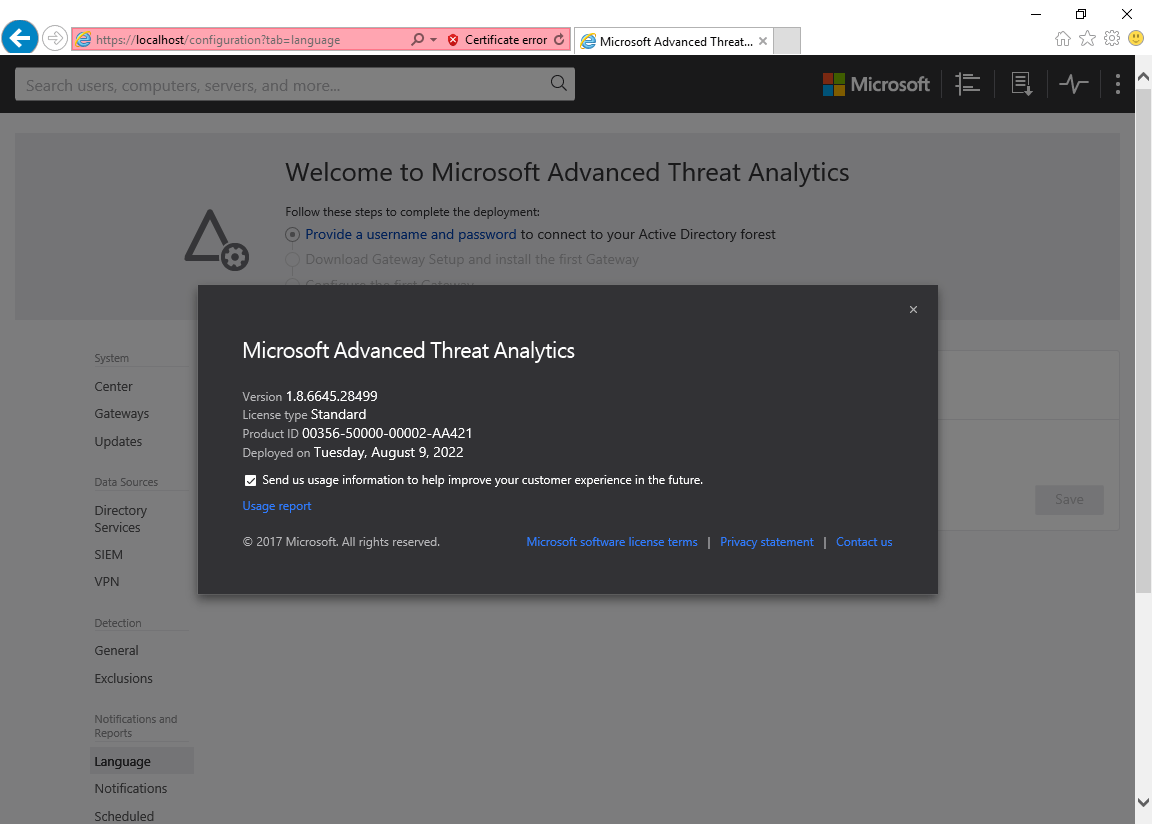The image size is (1152, 824).
Task: Click the Contact us link
Action: 864,542
